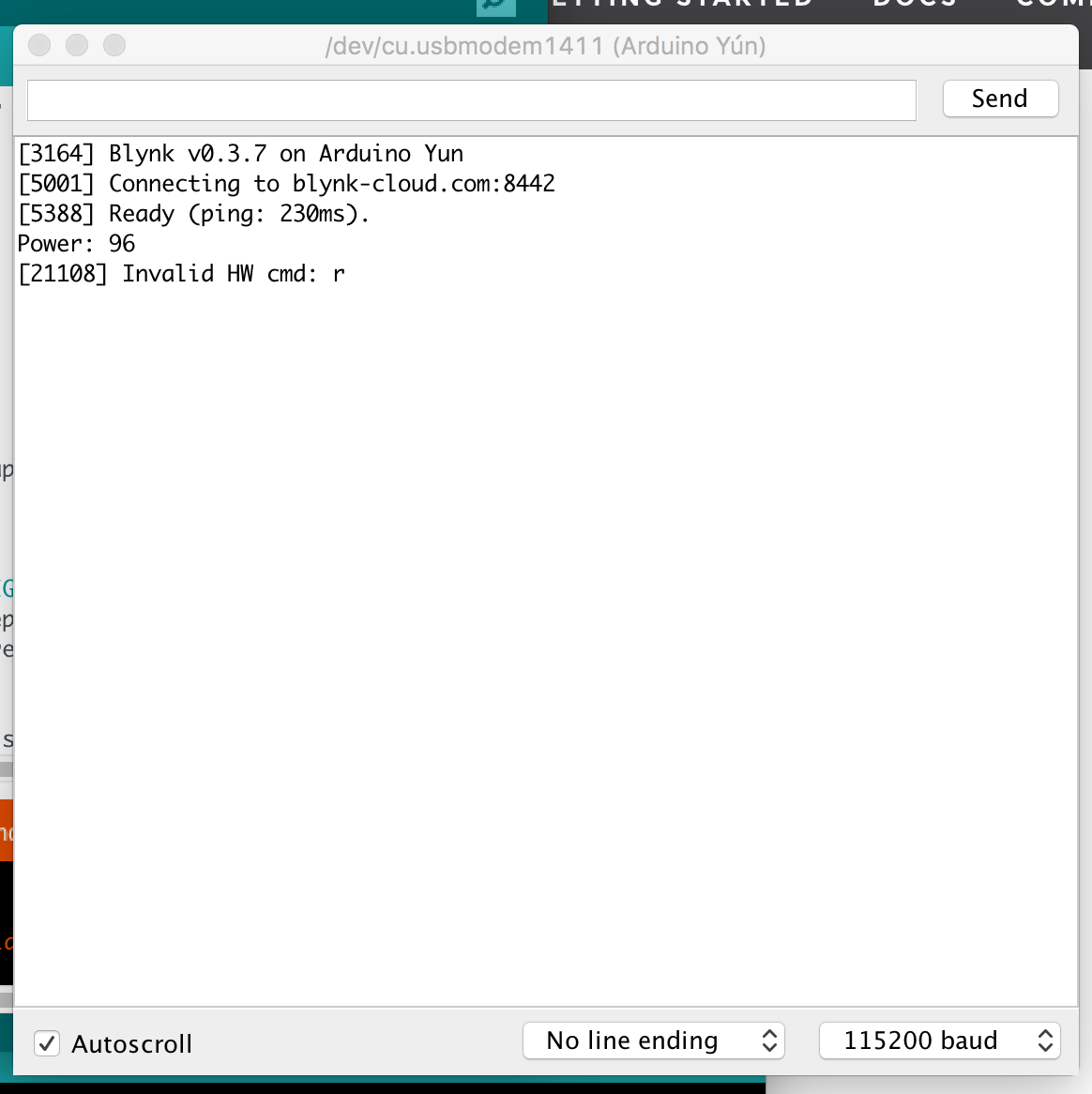
Task: Minimize the serial monitor window
Action: pyautogui.click(x=77, y=45)
